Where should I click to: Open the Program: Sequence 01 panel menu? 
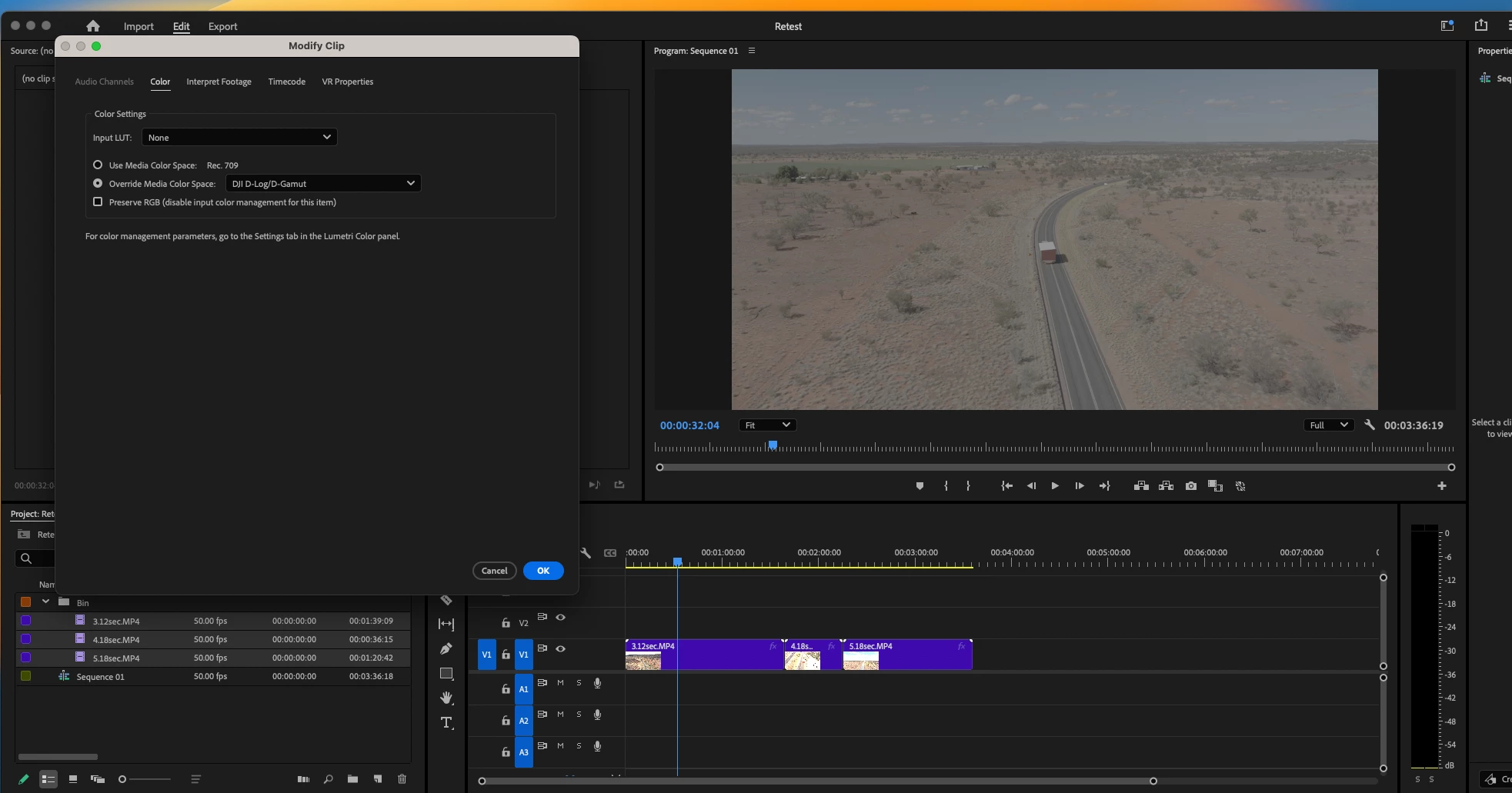pyautogui.click(x=752, y=51)
